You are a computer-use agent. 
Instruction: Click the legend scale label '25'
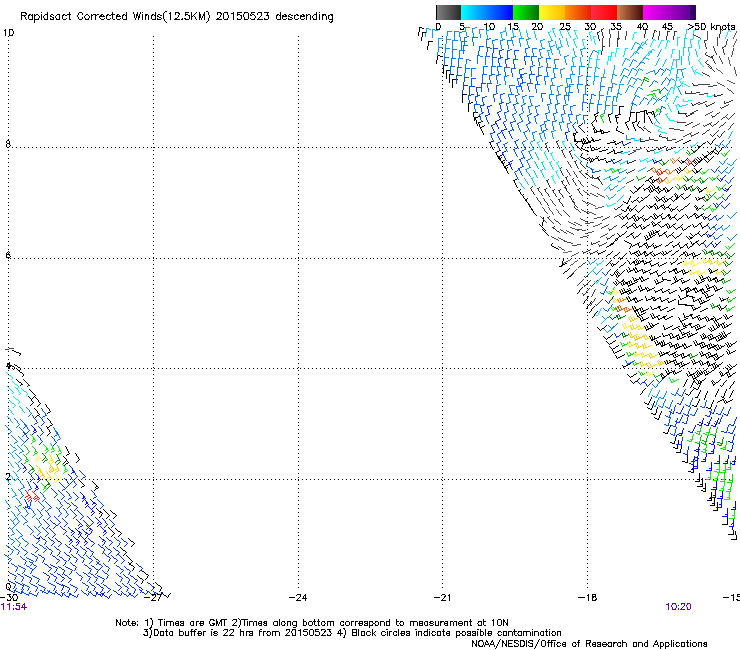(x=564, y=26)
